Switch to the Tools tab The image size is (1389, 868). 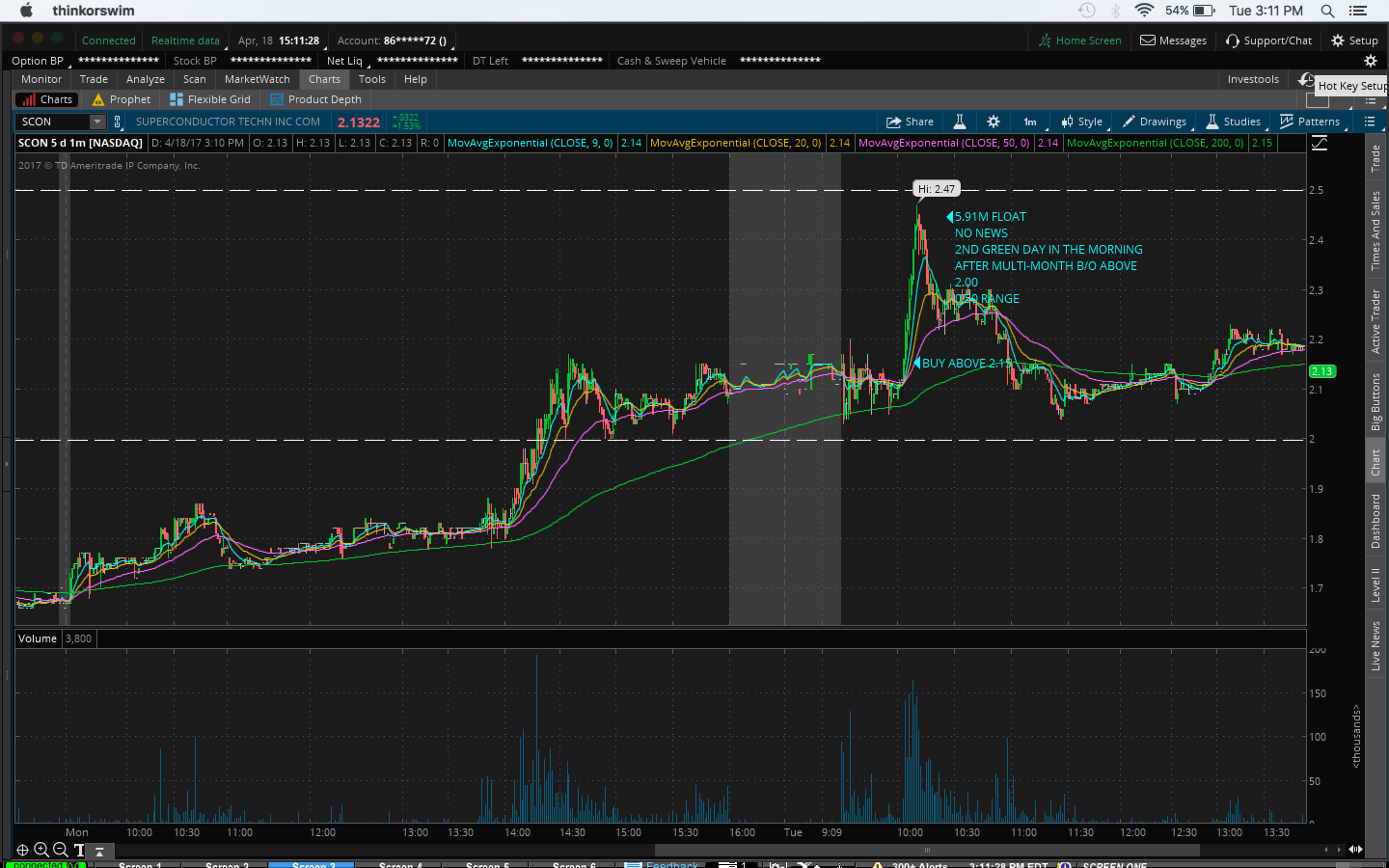[372, 79]
